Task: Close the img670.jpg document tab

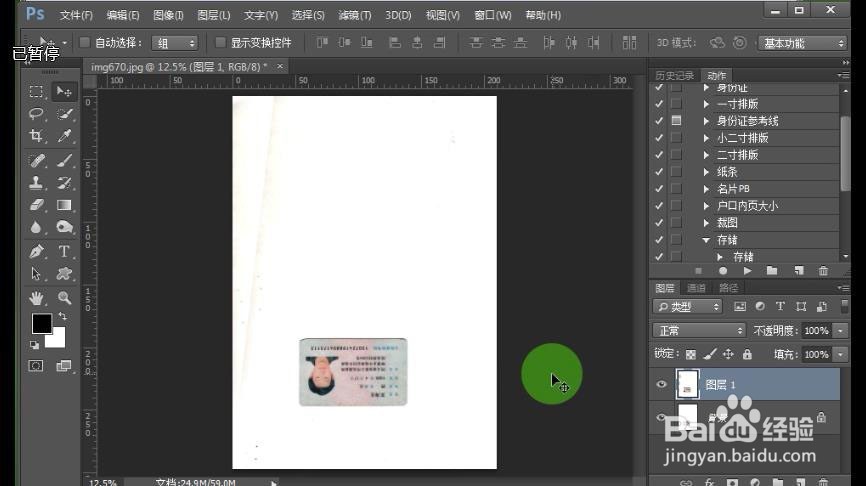Action: tap(280, 66)
